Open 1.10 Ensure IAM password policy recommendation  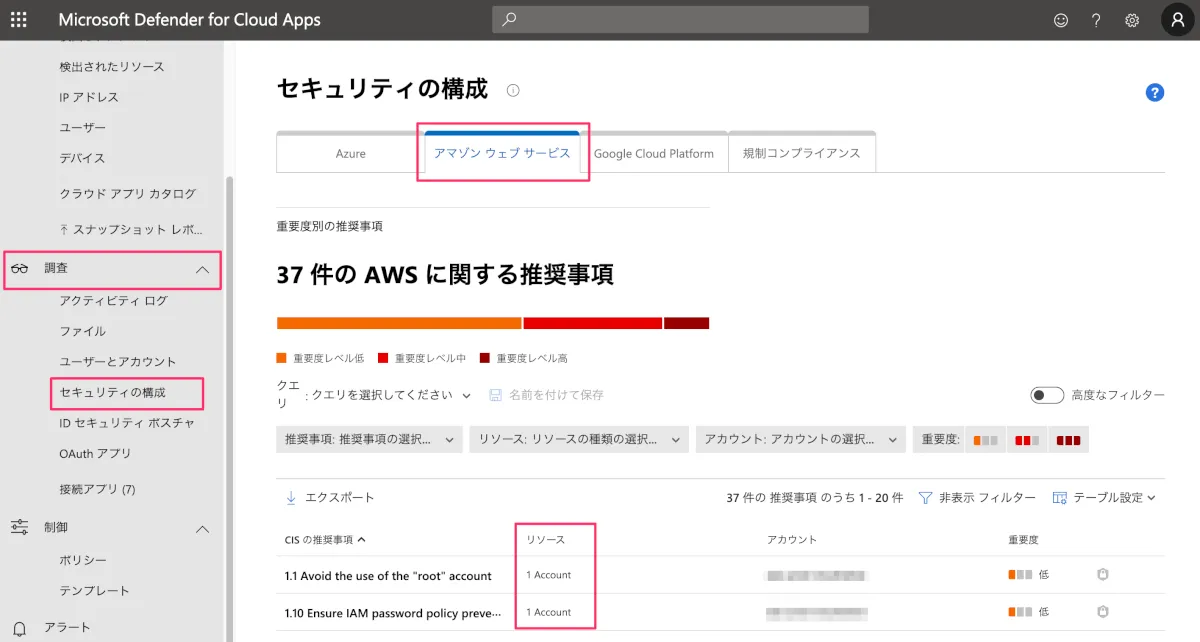click(392, 611)
